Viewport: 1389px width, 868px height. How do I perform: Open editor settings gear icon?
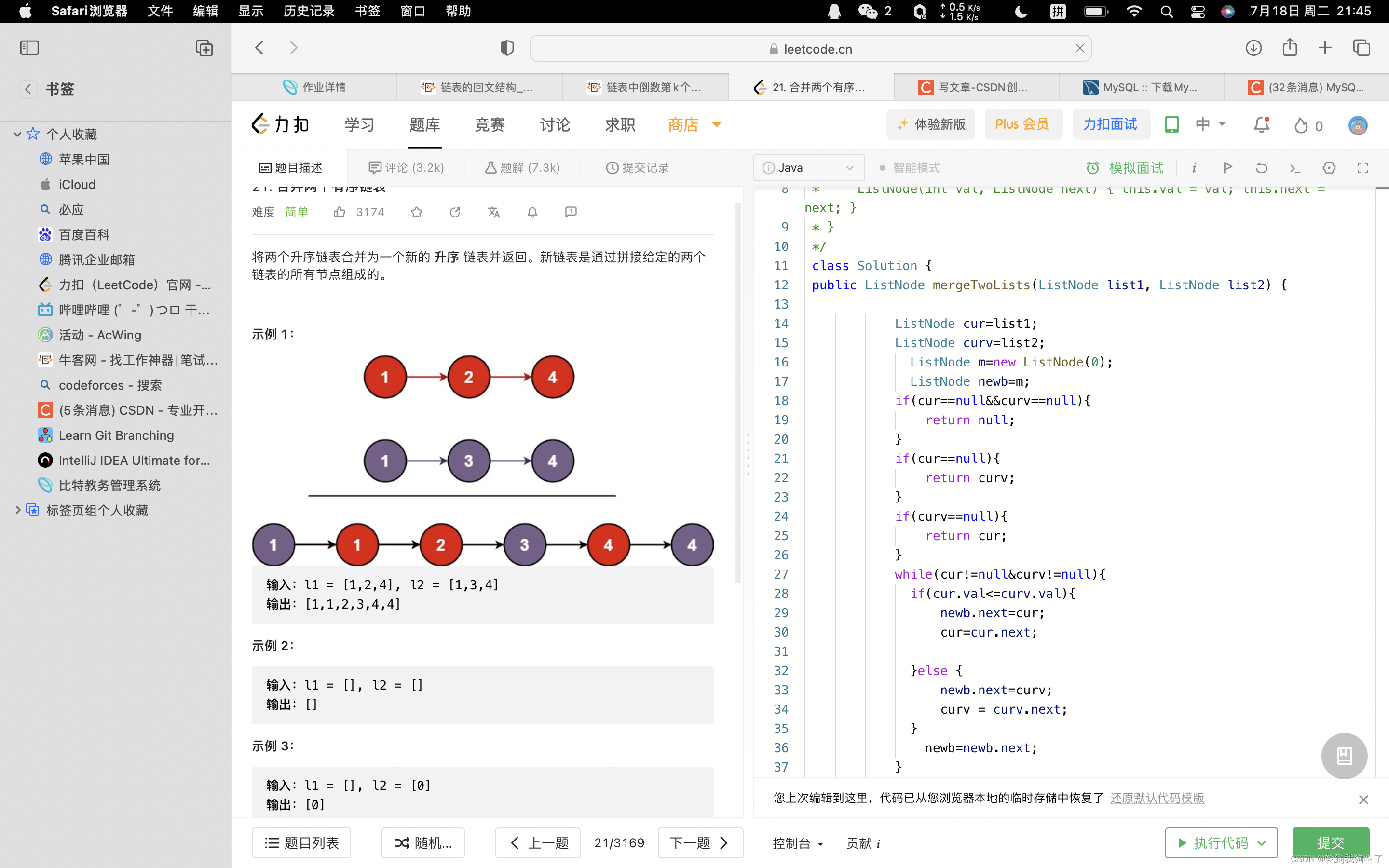point(1329,168)
